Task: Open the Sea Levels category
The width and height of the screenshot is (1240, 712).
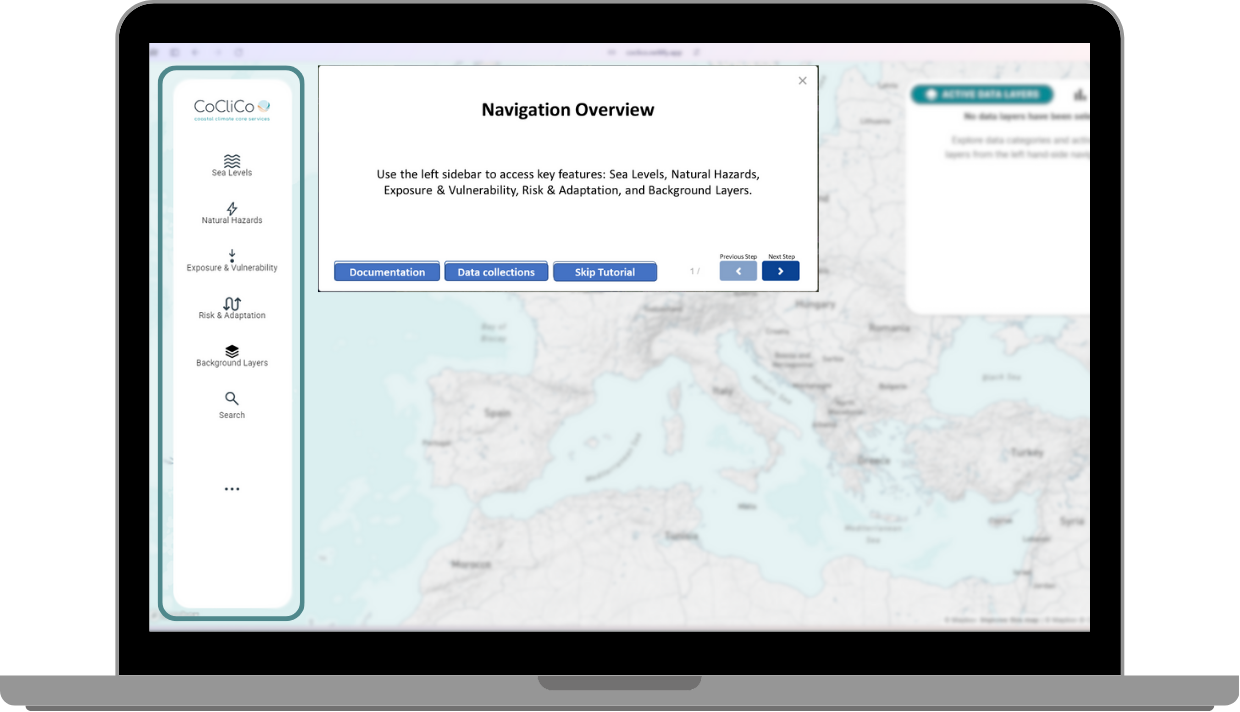Action: [232, 165]
